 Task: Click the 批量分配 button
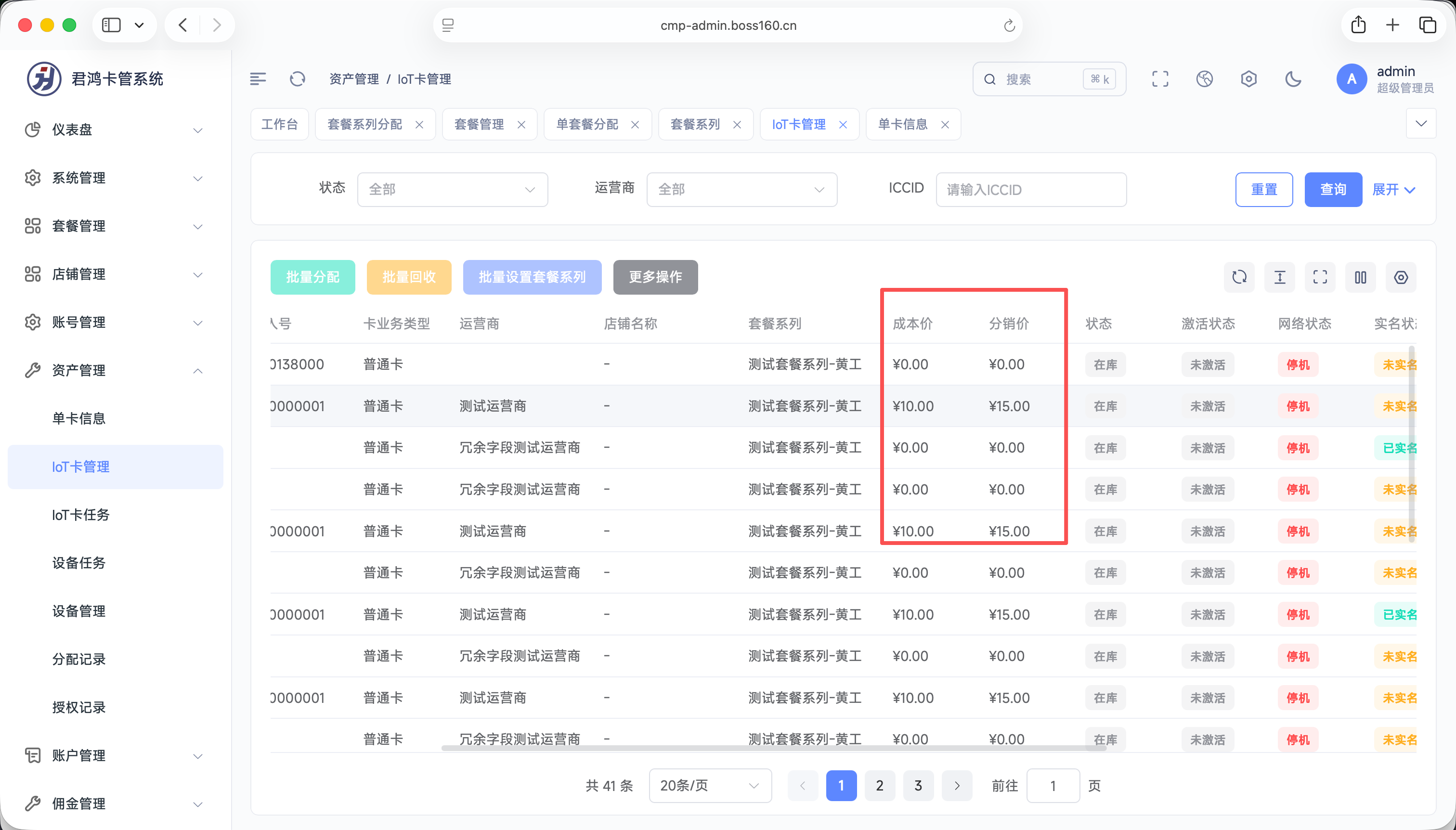[x=312, y=278]
